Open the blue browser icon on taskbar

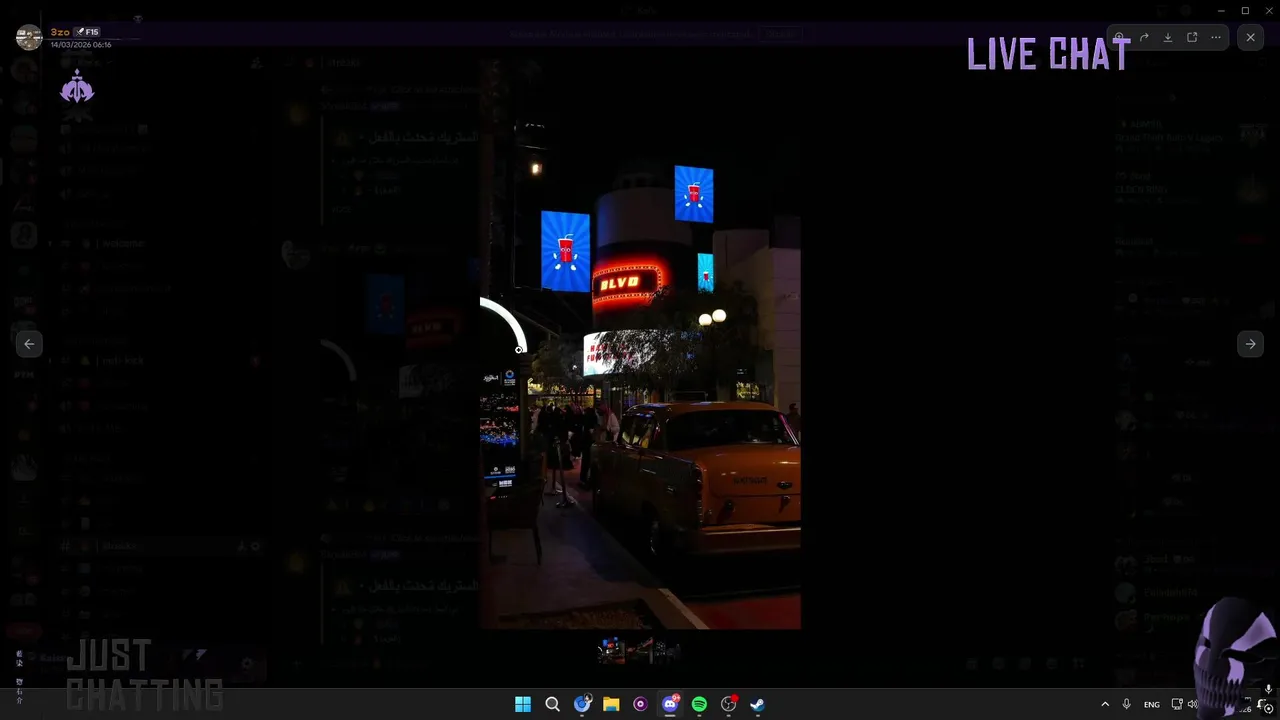582,704
